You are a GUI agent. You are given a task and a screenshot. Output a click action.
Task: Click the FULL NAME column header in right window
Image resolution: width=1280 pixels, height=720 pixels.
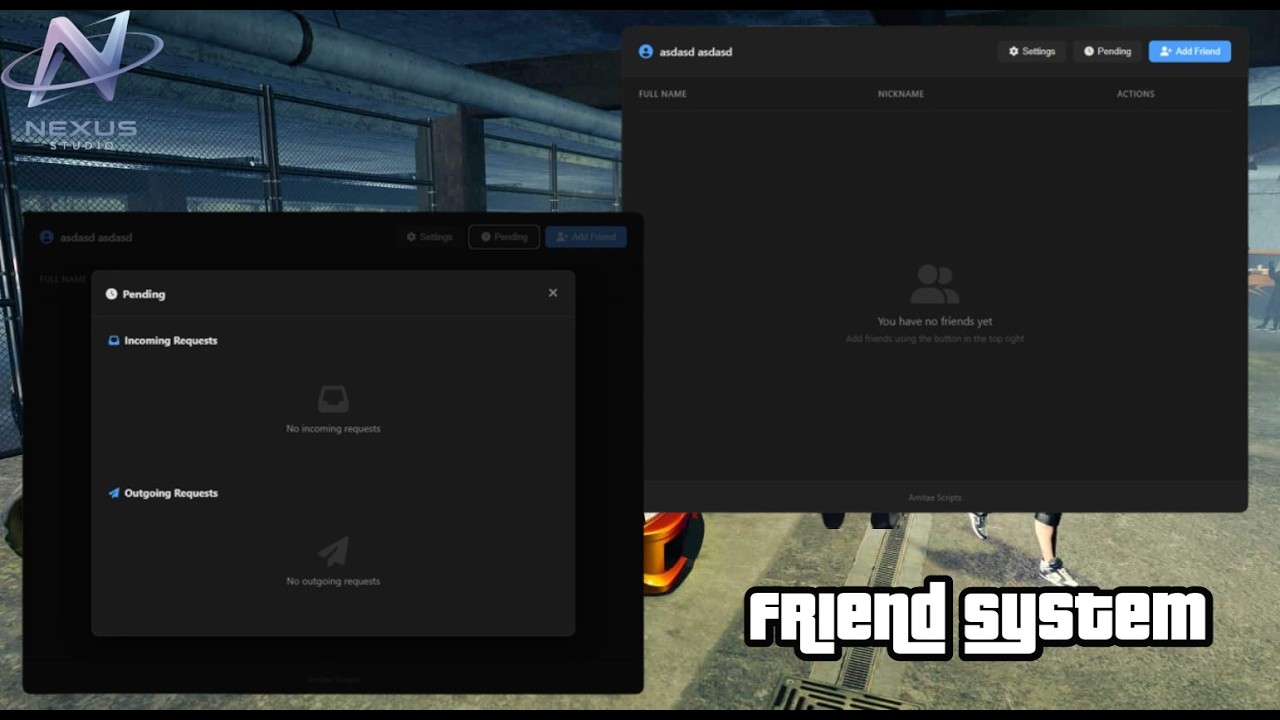[663, 94]
